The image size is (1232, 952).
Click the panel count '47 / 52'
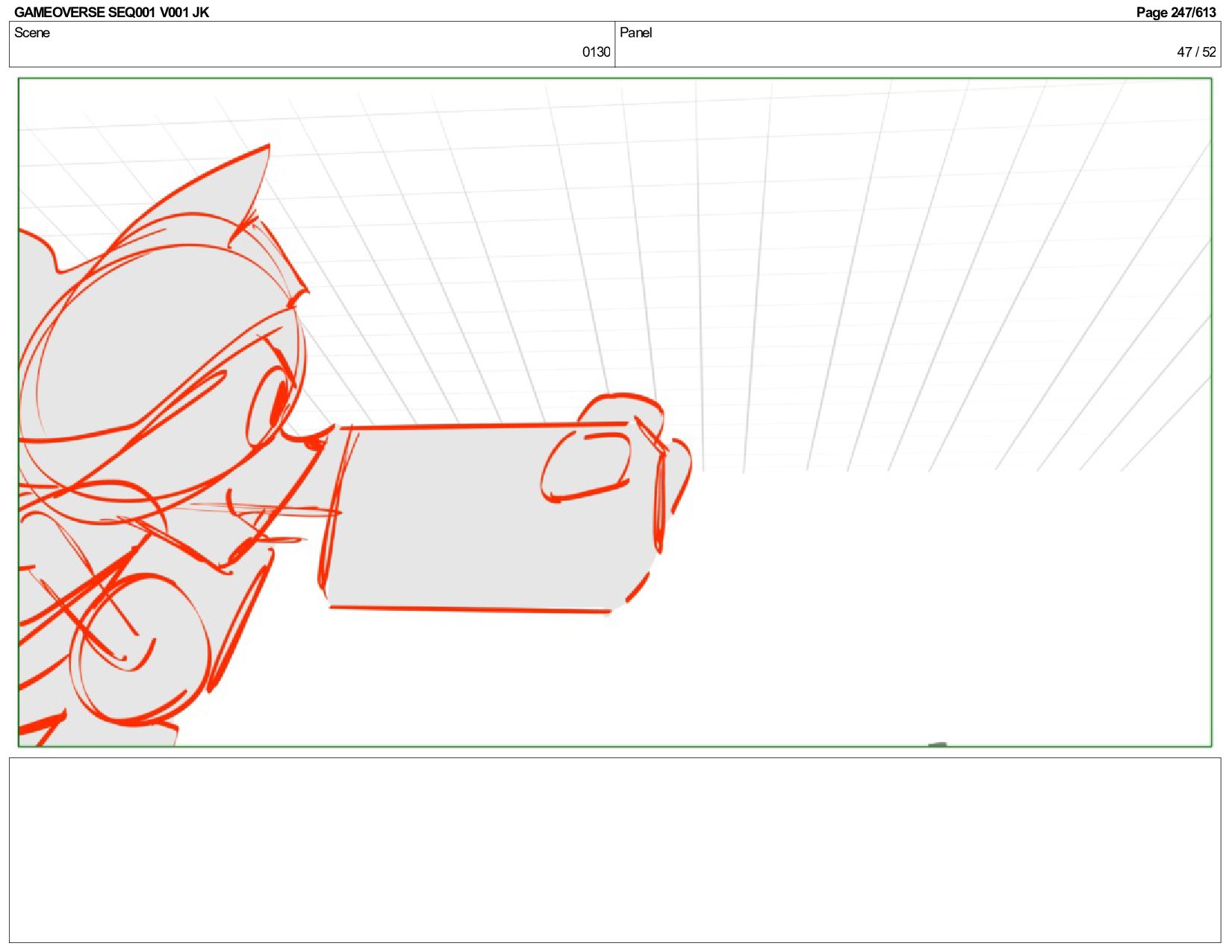(x=1196, y=52)
